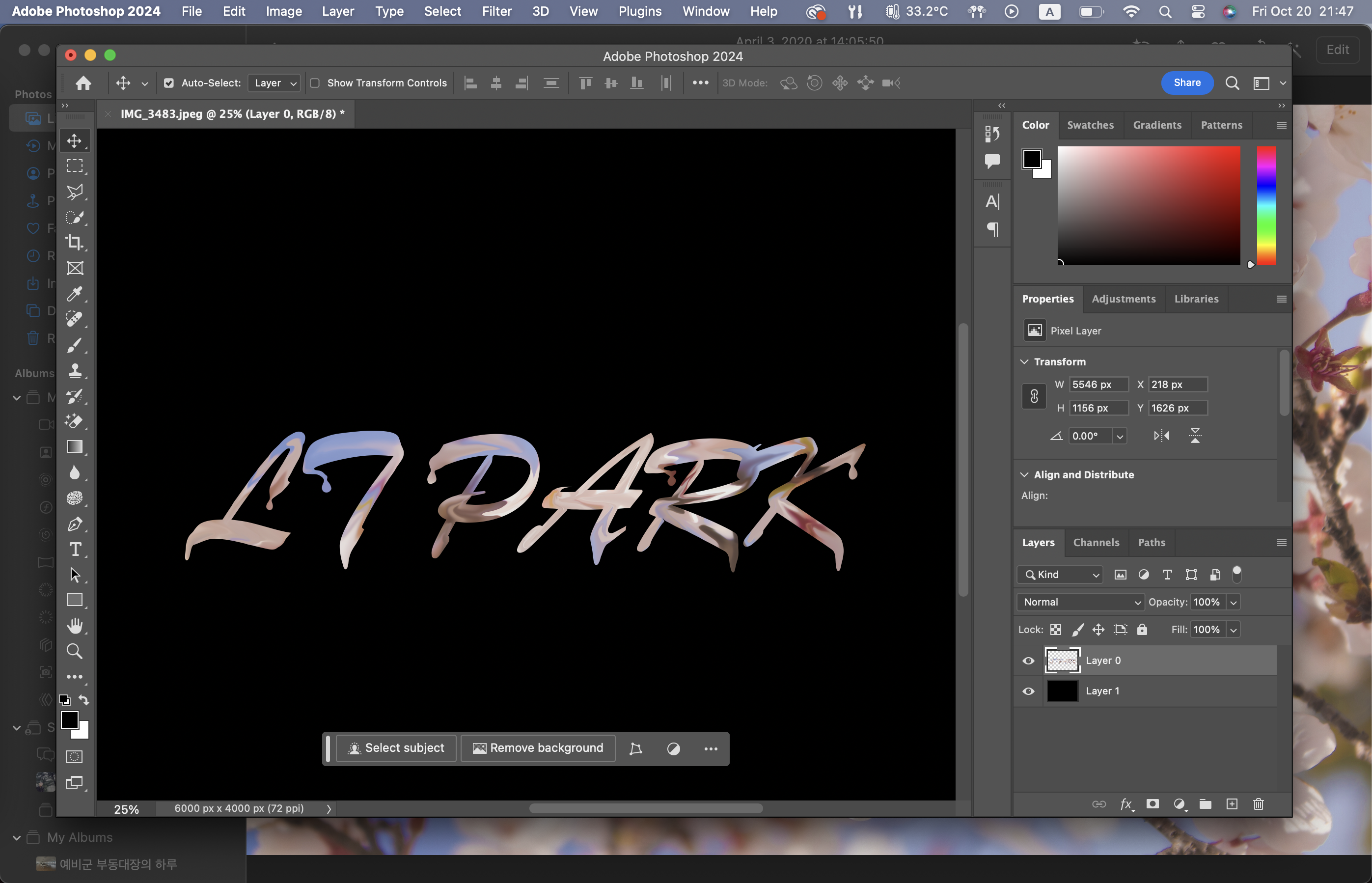Switch to the Channels tab

[1096, 542]
